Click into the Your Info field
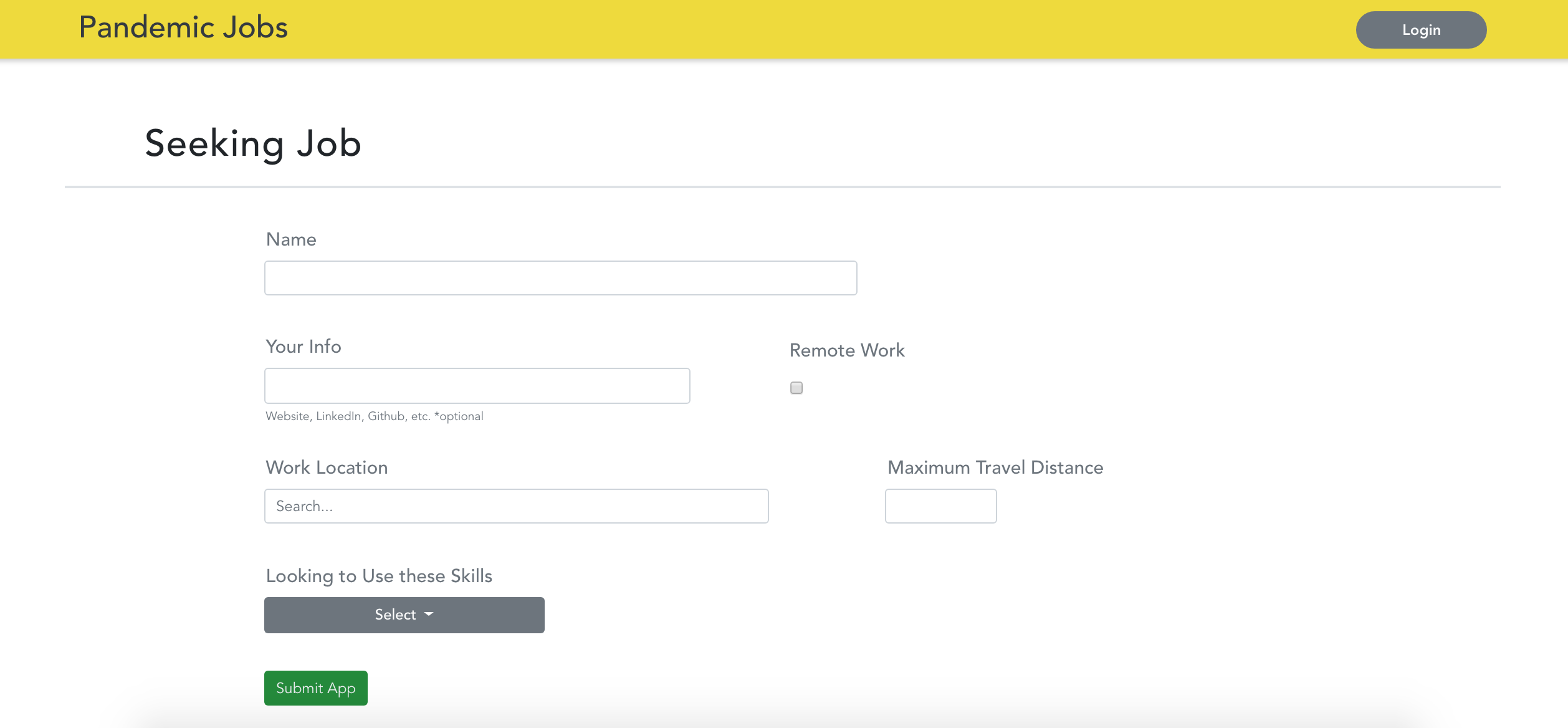Screen dimensions: 1568x728 click(x=477, y=386)
